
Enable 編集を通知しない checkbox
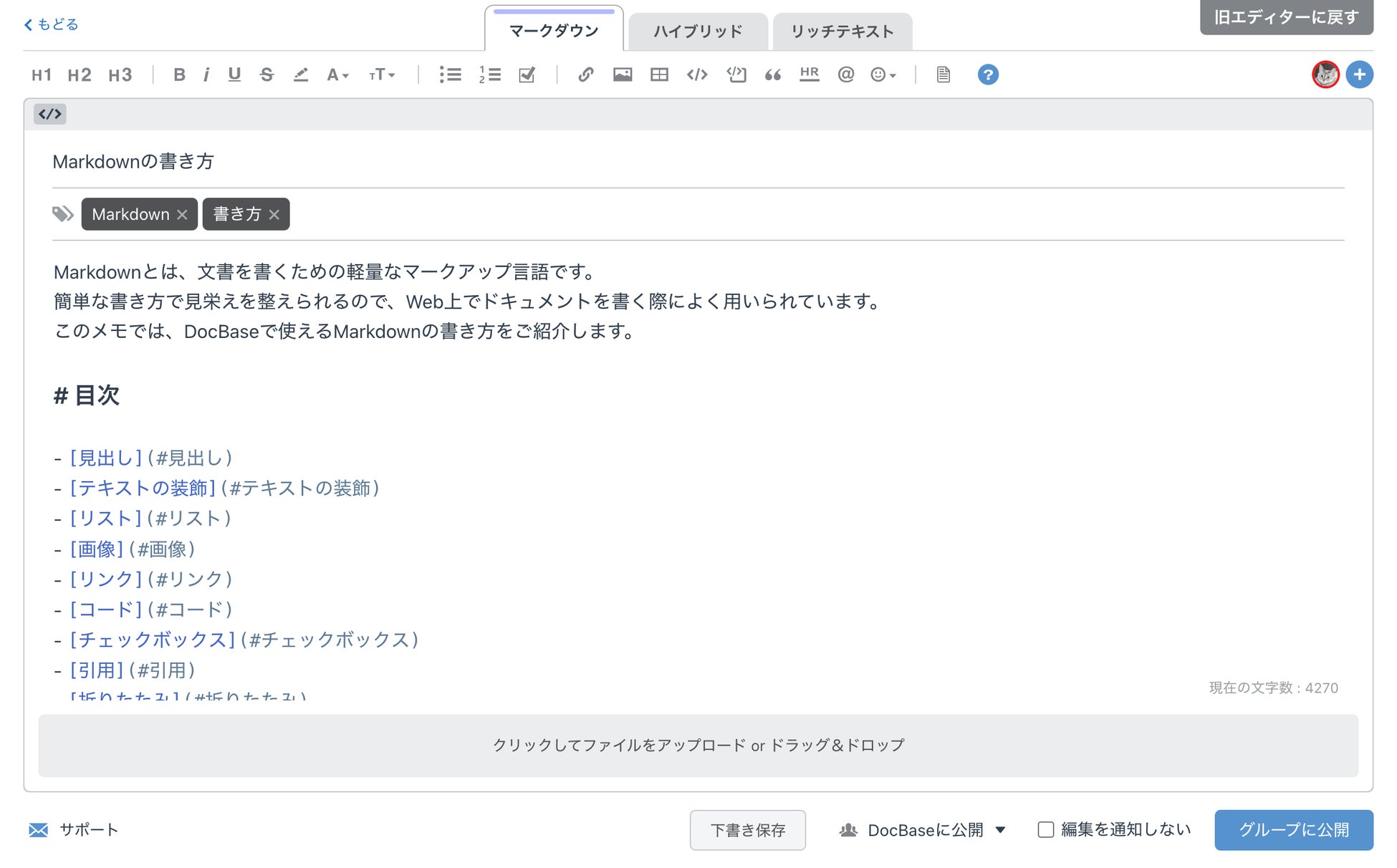(x=1045, y=829)
